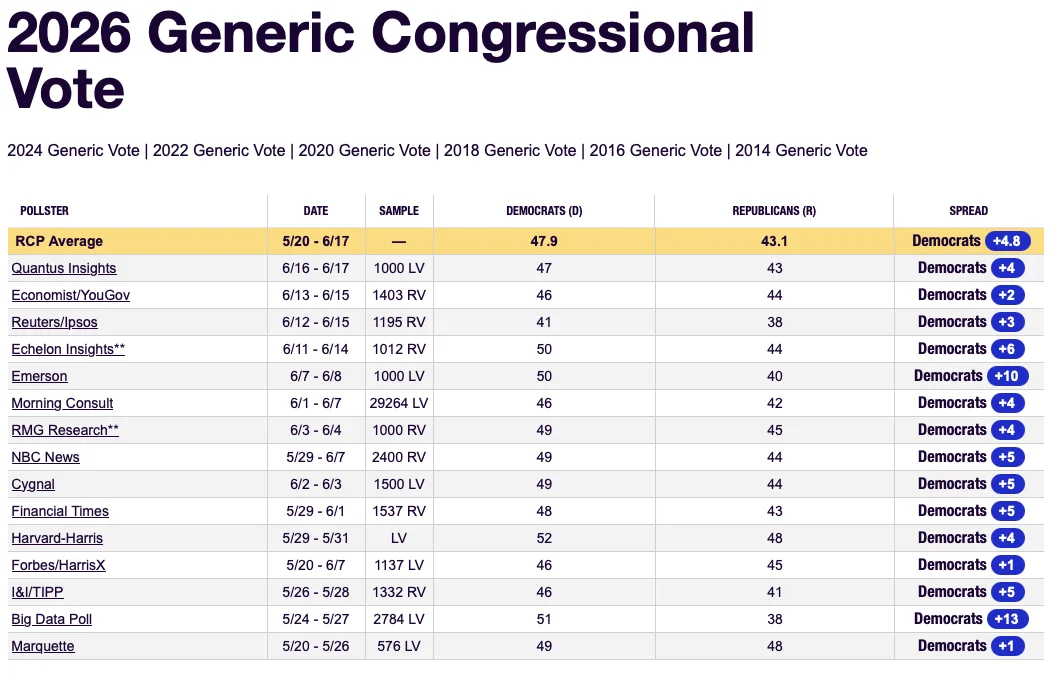Click the Reuters/Ipsos pollster link
This screenshot has height=676, width=1055.
pos(54,322)
